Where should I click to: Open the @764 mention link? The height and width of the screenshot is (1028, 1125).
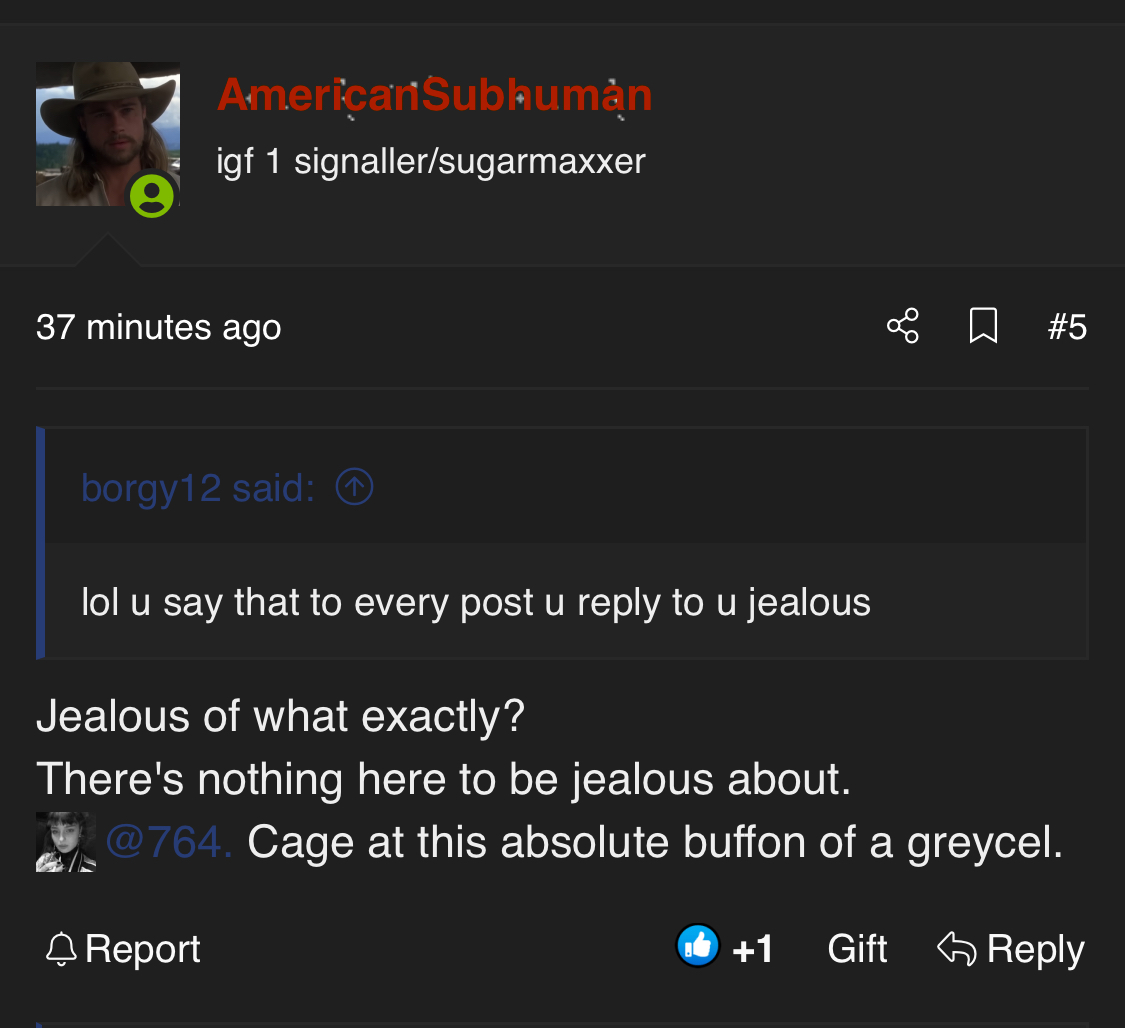click(168, 842)
